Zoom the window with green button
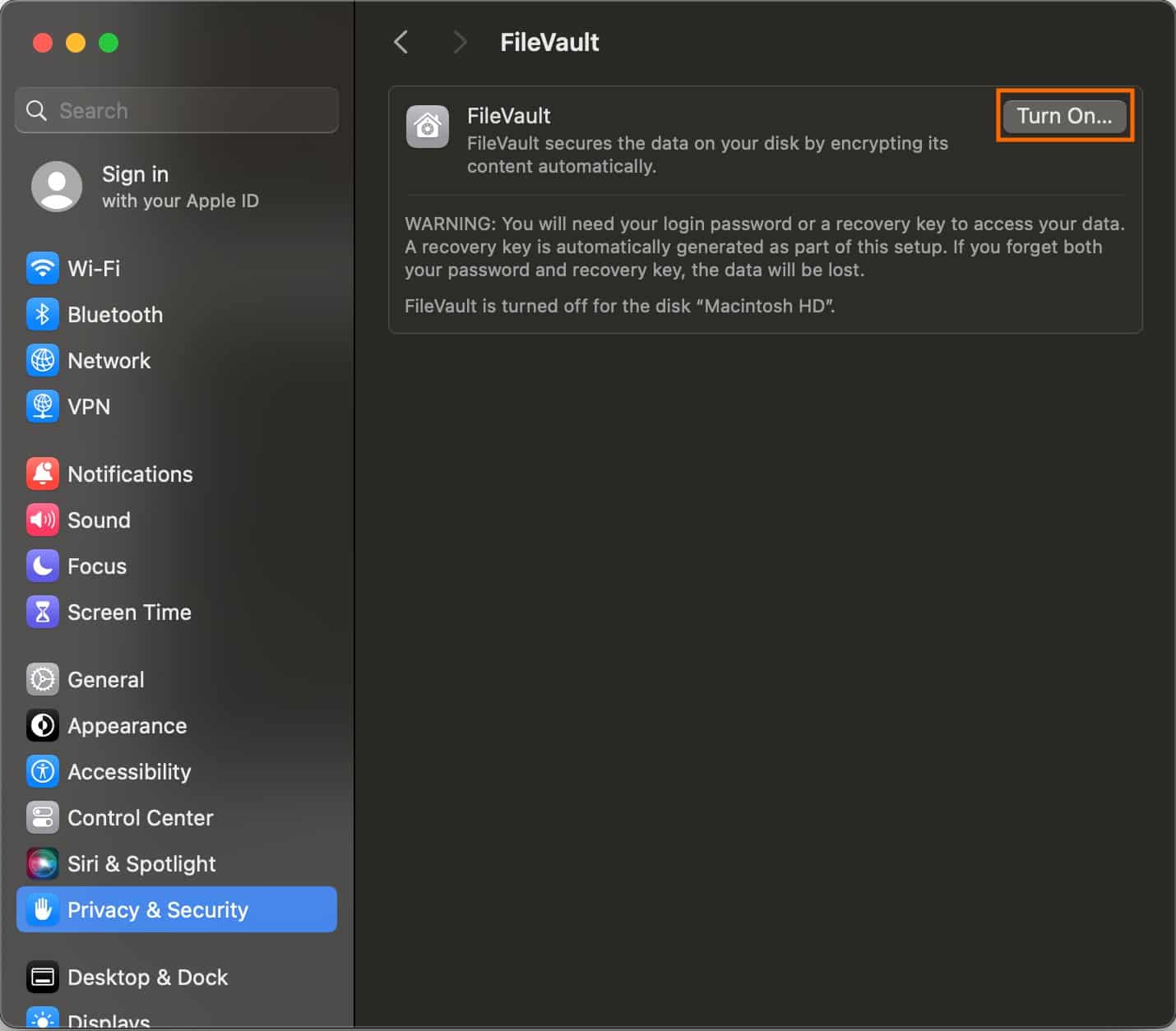This screenshot has width=1176, height=1031. 109,43
